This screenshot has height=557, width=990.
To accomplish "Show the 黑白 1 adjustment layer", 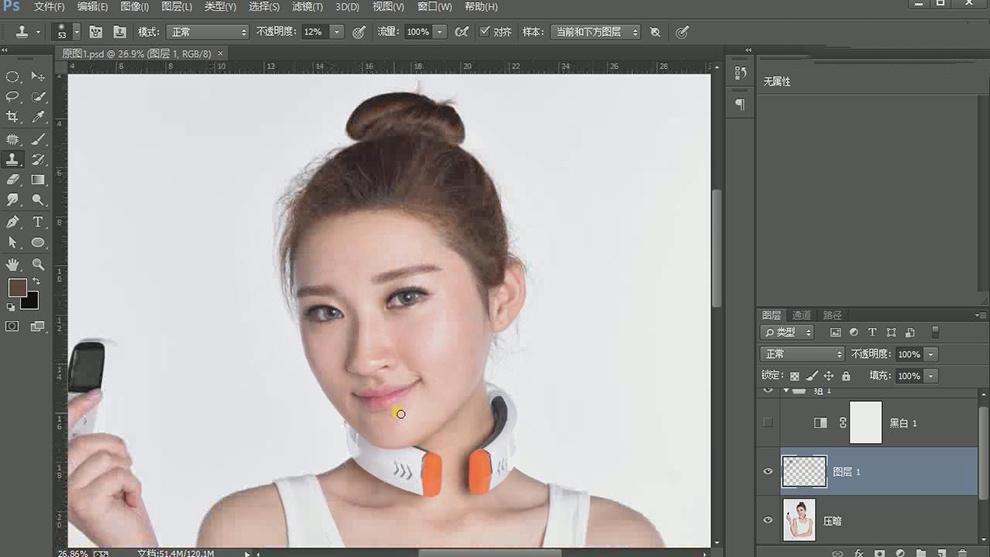I will [768, 423].
